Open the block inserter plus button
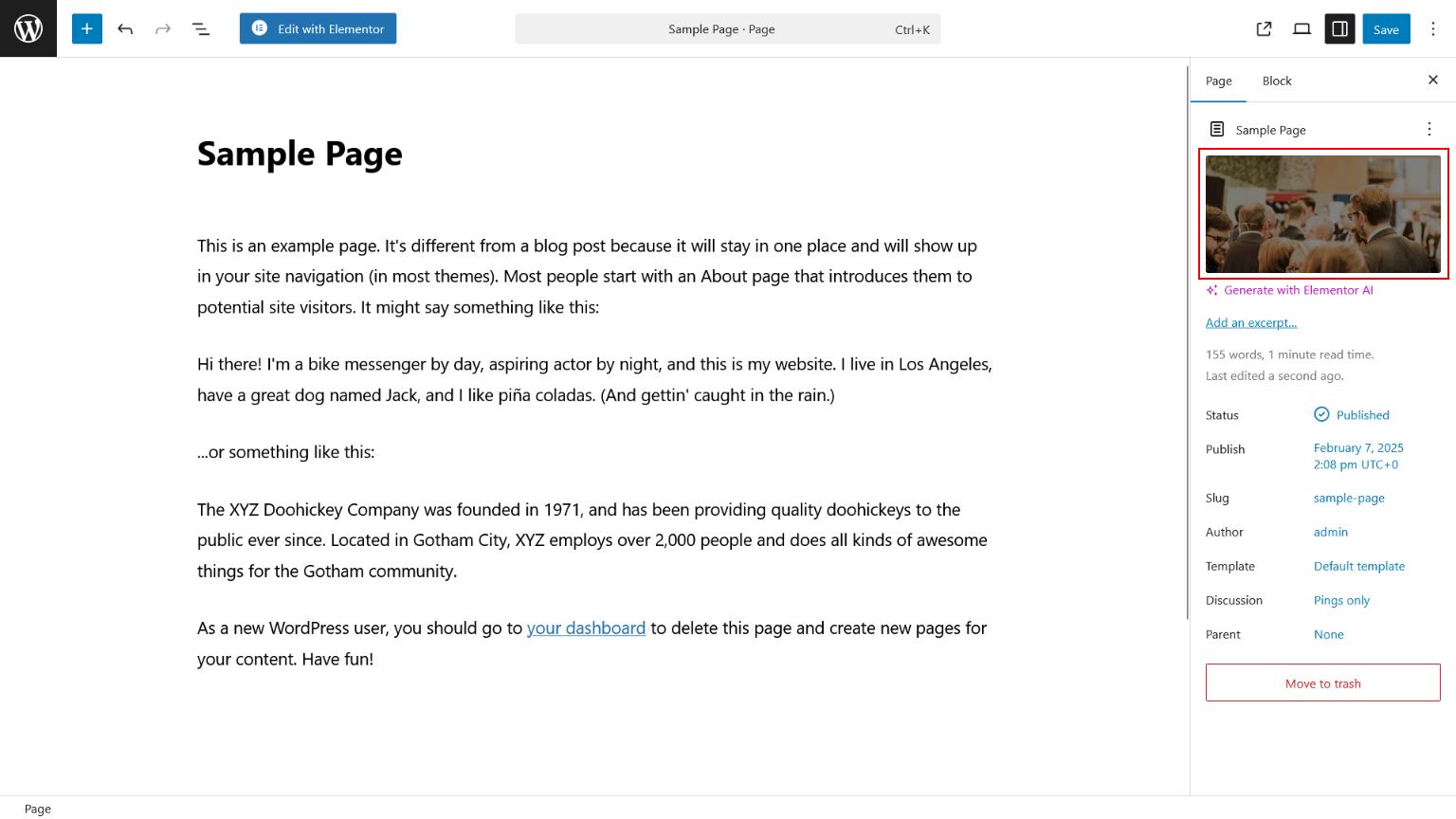The height and width of the screenshot is (819, 1456). (x=86, y=28)
